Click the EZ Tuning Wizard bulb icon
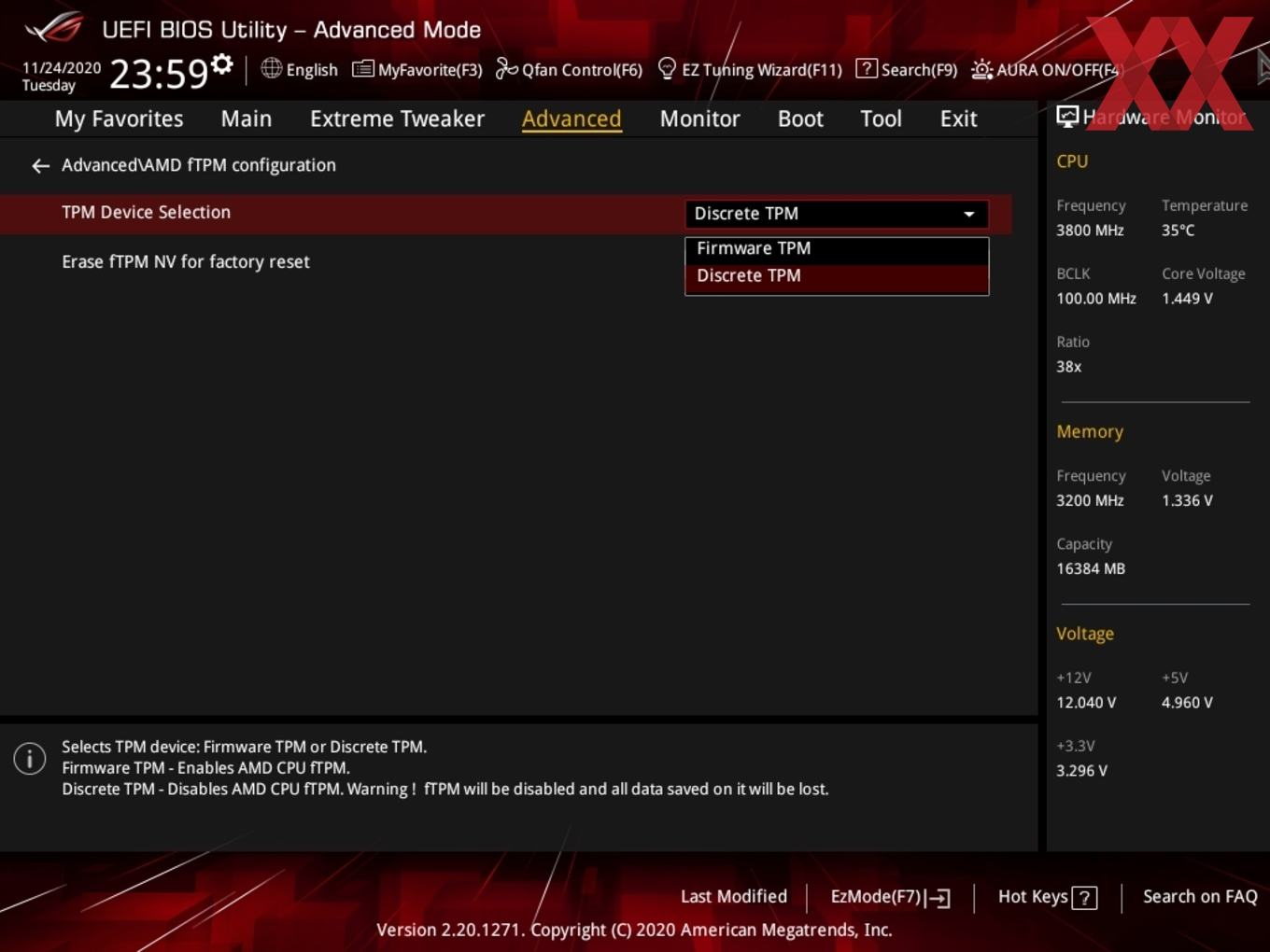This screenshot has height=952, width=1270. pos(667,68)
